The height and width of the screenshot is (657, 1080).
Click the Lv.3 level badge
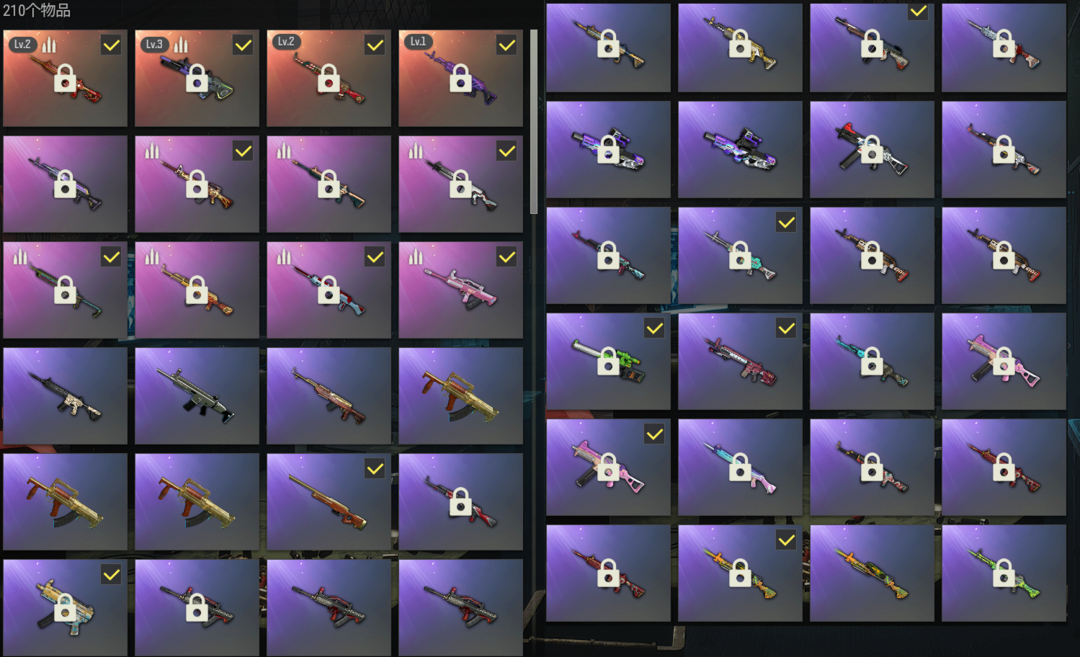coord(154,45)
